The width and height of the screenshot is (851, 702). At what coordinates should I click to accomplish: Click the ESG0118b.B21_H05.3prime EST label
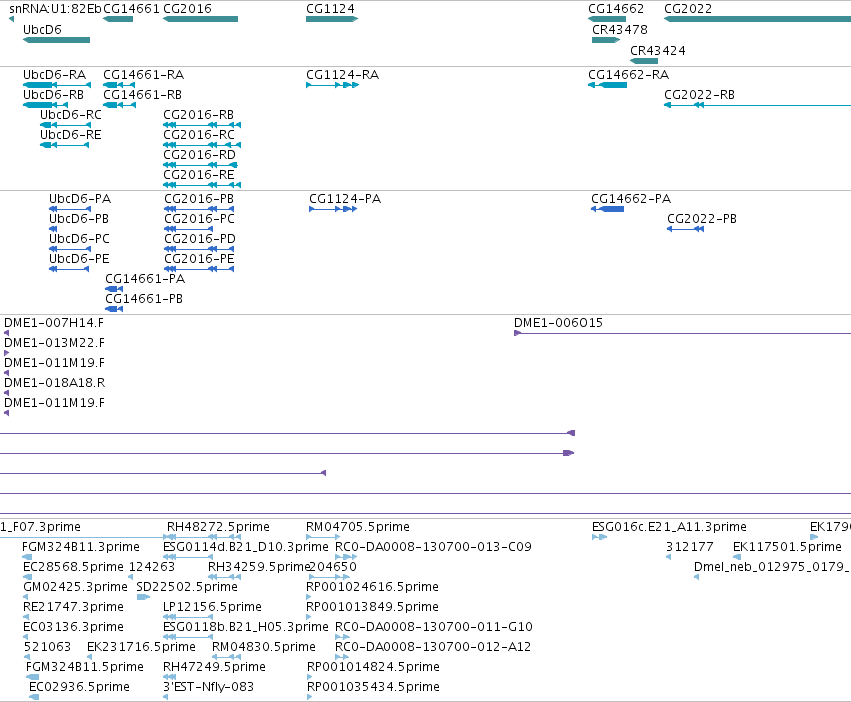[246, 628]
